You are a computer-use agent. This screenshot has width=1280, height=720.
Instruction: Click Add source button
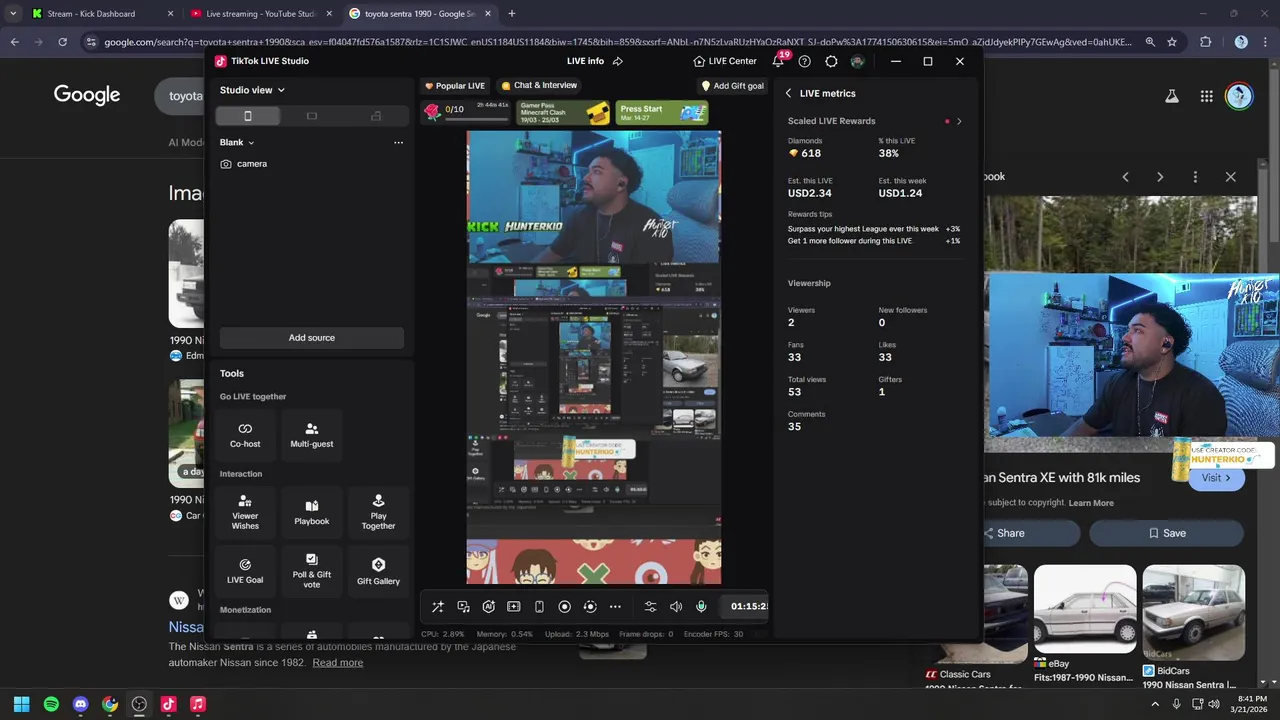pos(312,338)
